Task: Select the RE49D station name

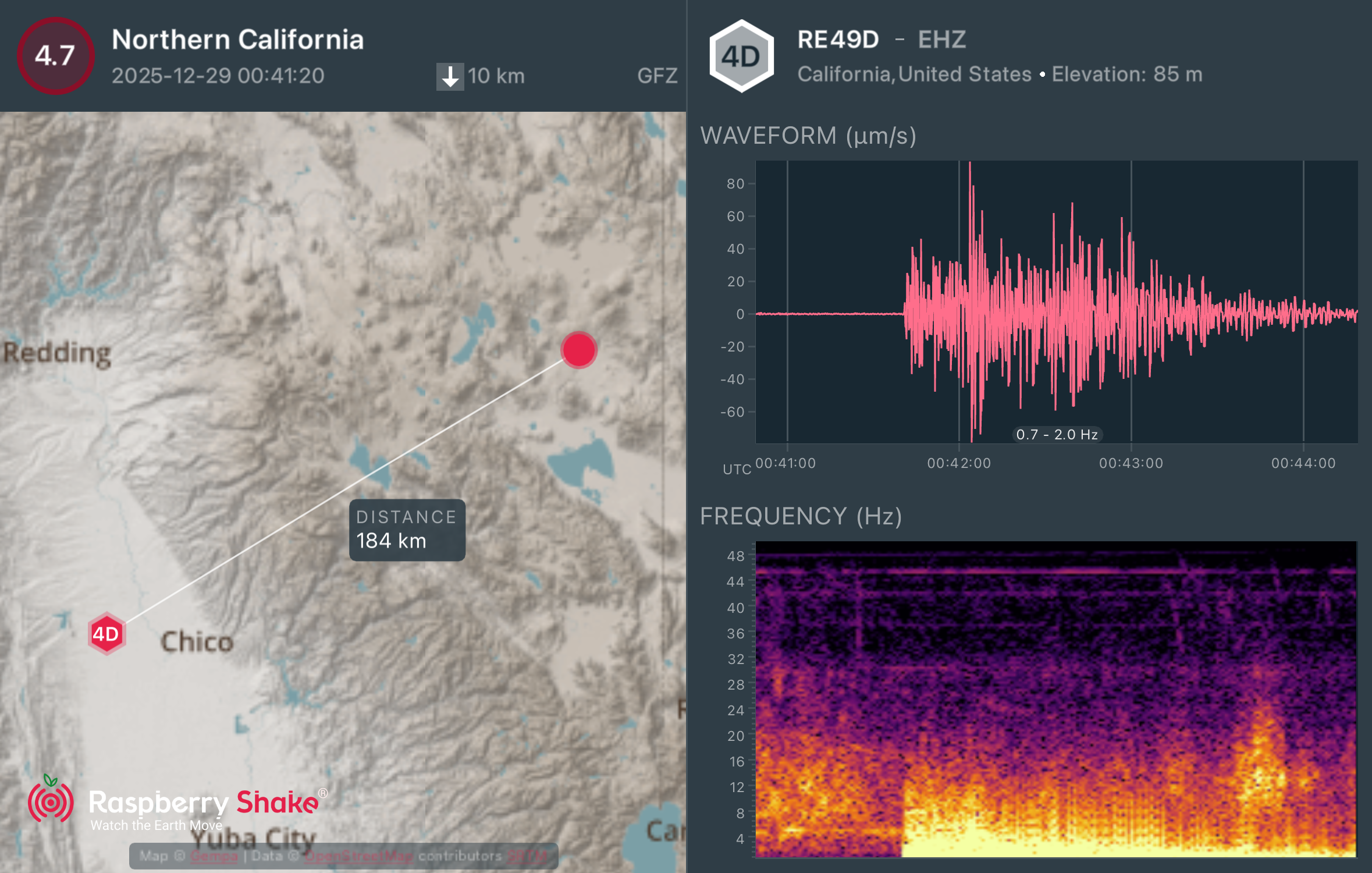Action: click(839, 40)
